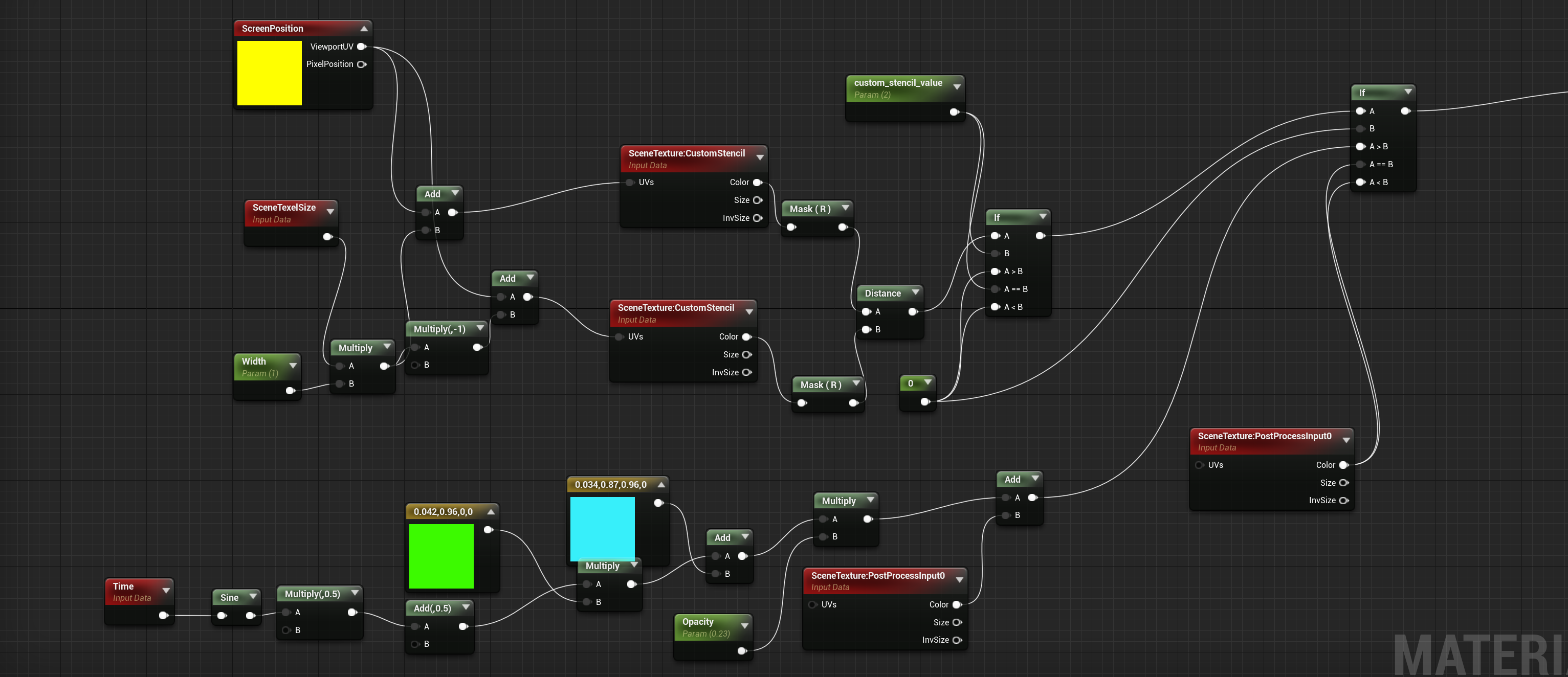This screenshot has height=677, width=1568.
Task: Click the Add(,0.5) node B input pin
Action: (415, 644)
